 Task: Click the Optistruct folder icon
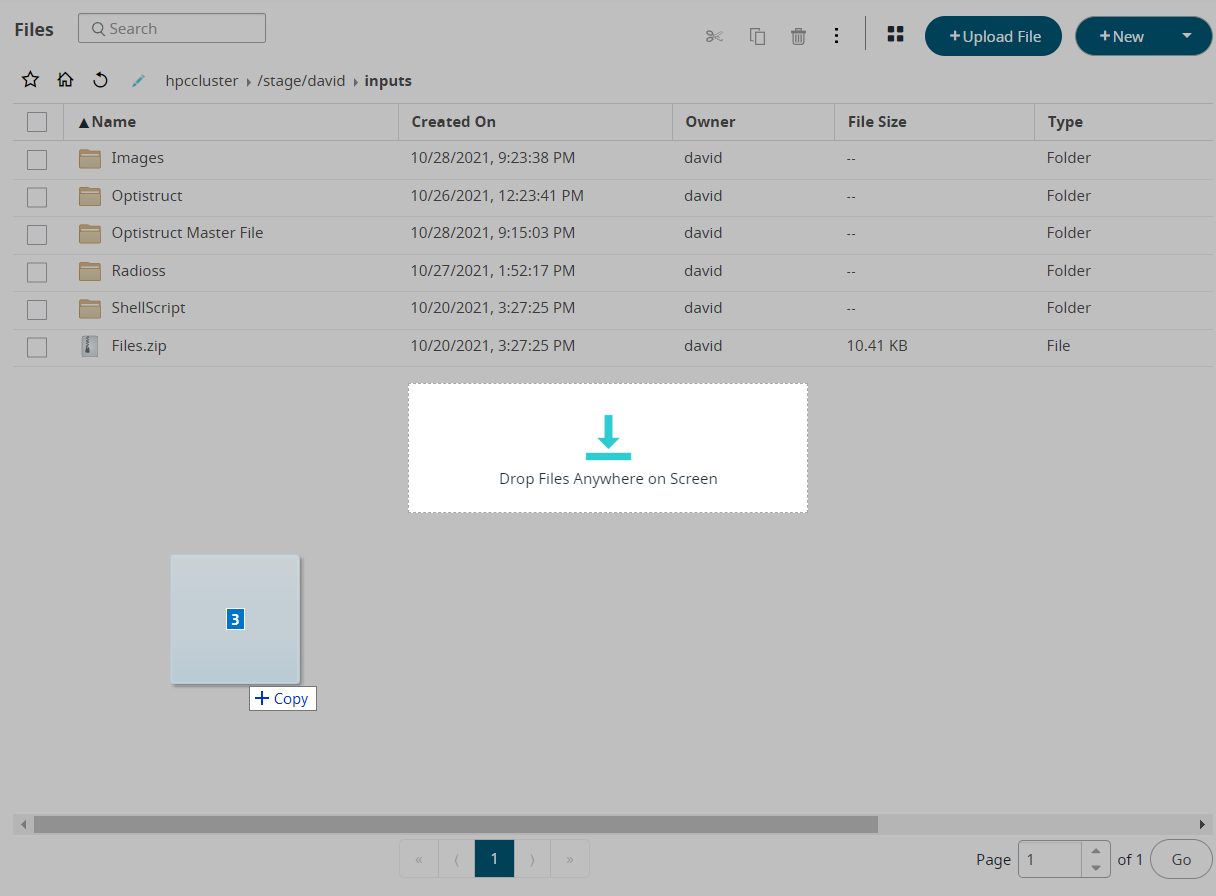90,196
